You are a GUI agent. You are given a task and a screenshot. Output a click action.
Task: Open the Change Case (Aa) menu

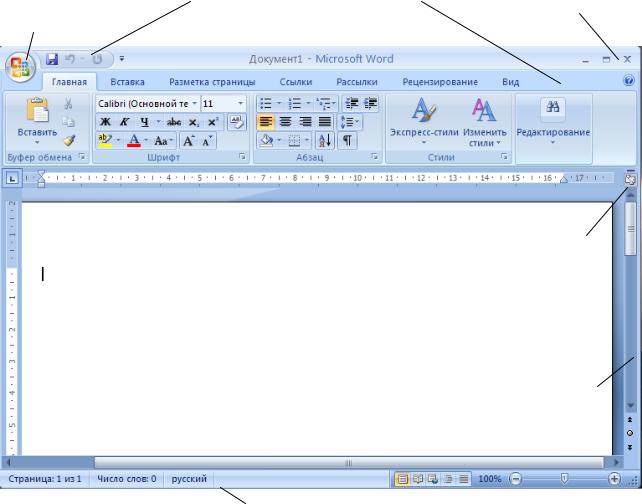pos(163,141)
